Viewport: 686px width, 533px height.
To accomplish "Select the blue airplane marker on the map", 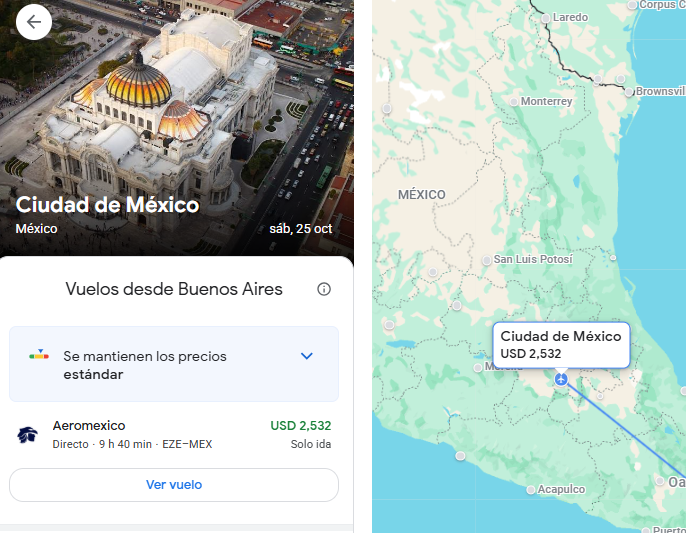I will (x=561, y=379).
